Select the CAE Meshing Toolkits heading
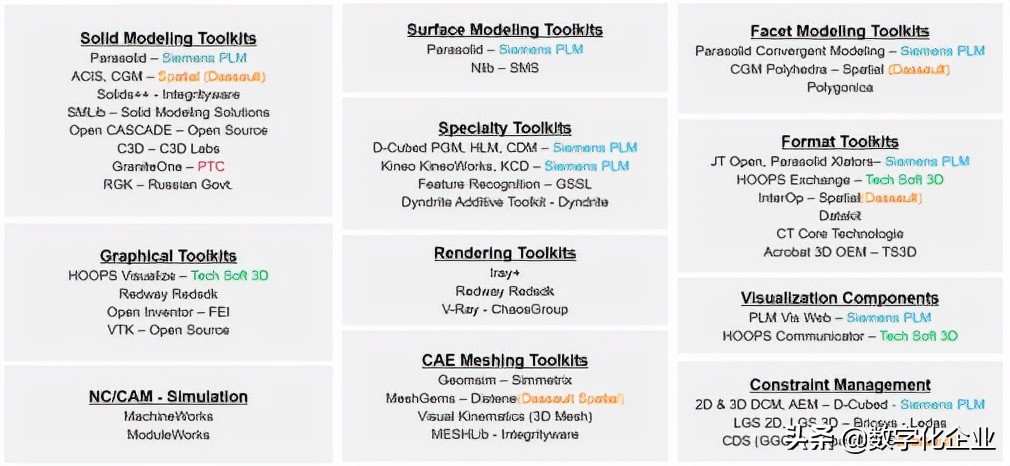Screen dimensions: 1010x466 [505, 360]
